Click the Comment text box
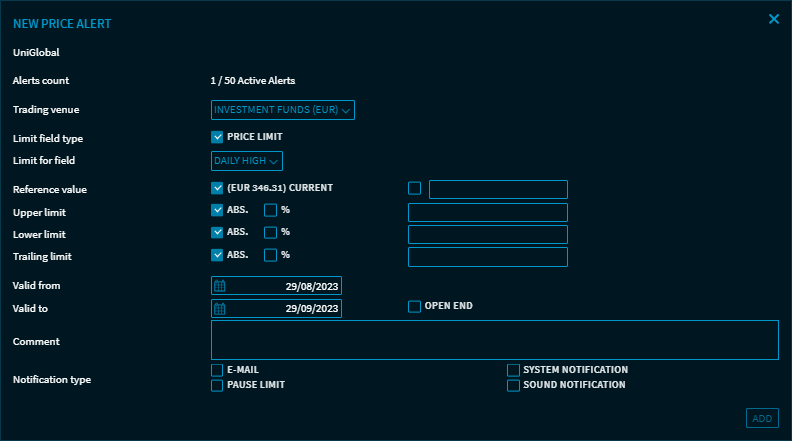Viewport: 792px width, 441px height. coord(494,340)
